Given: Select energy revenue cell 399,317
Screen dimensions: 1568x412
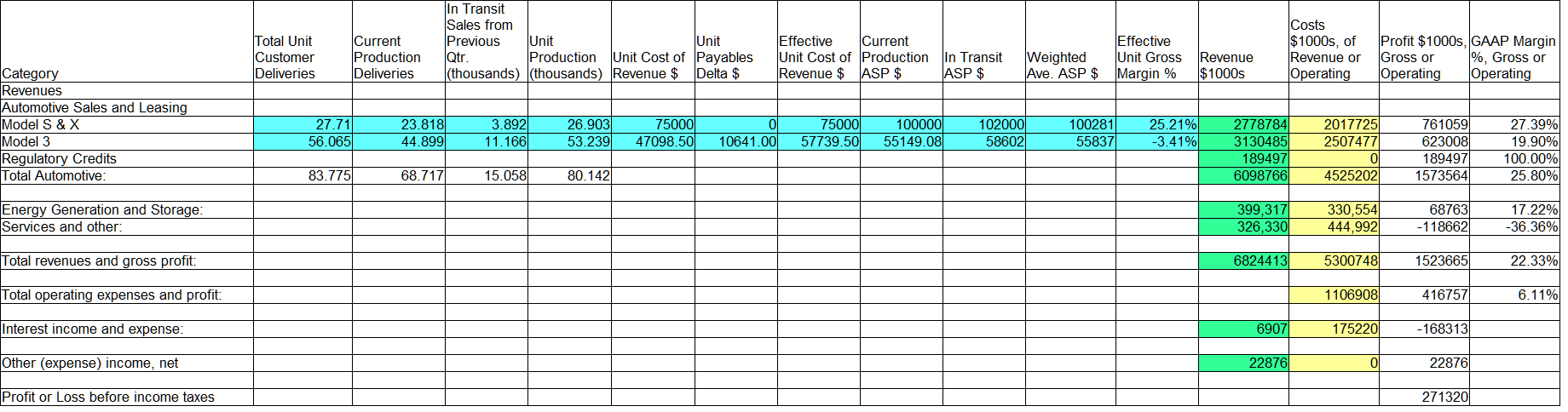Looking at the screenshot, I should tap(1244, 210).
